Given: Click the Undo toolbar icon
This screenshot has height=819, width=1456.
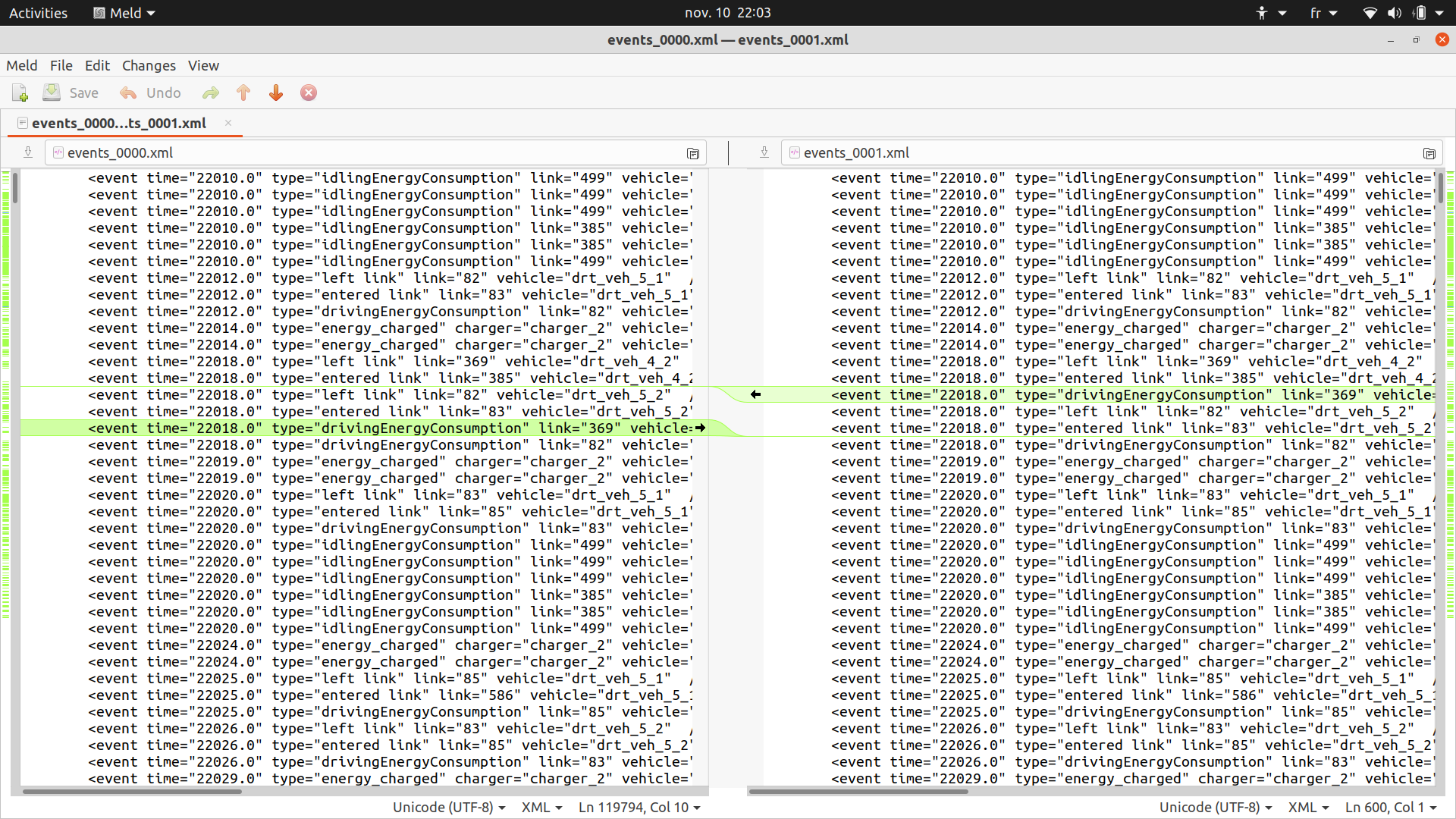Looking at the screenshot, I should click(x=127, y=92).
